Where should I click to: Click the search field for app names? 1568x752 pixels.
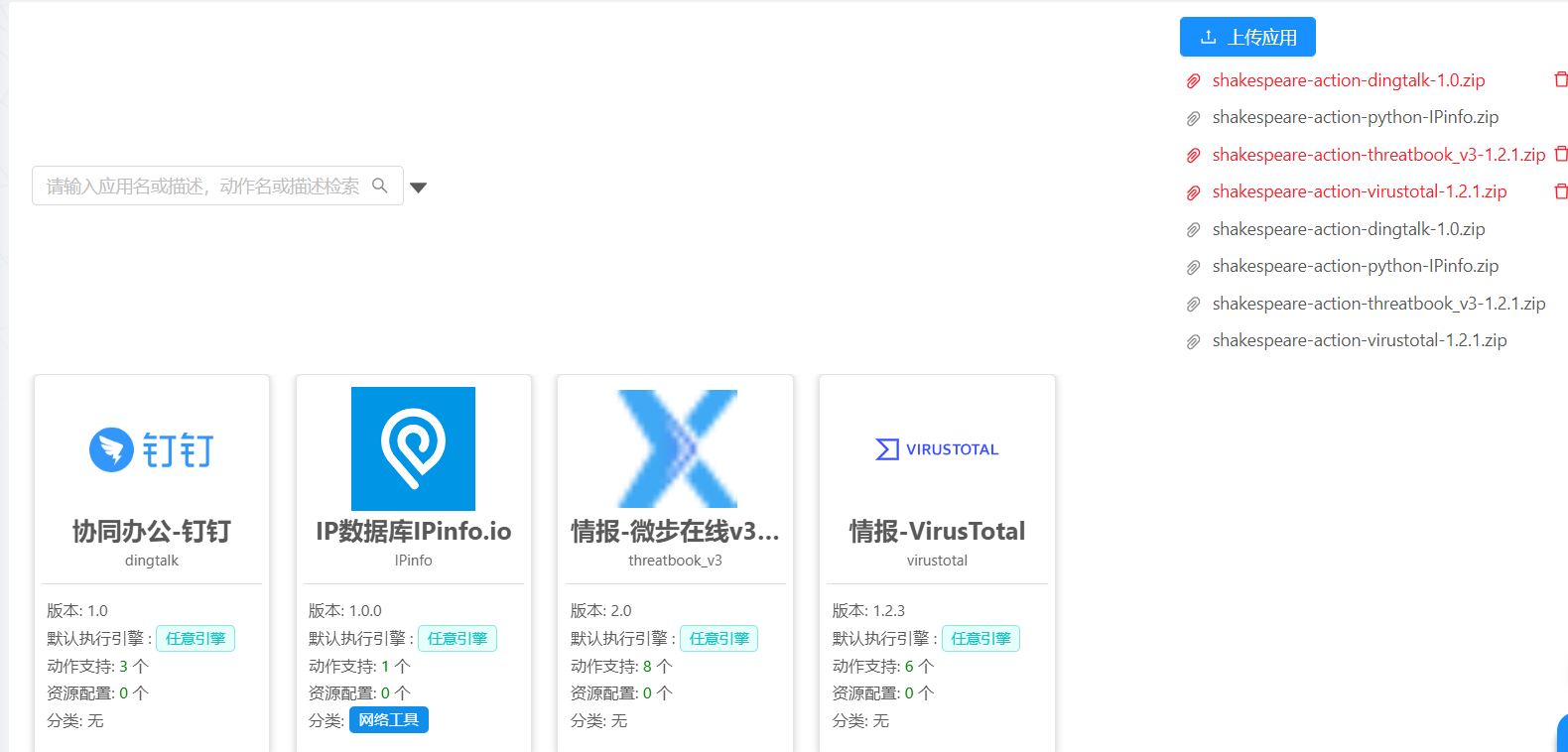coord(217,186)
